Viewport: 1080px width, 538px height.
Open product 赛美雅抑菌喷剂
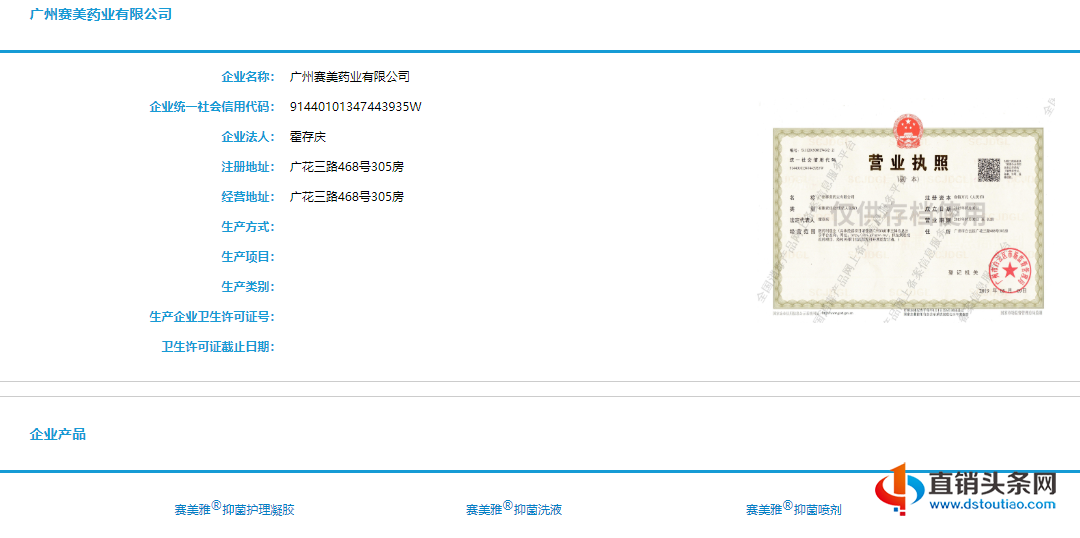pos(793,508)
